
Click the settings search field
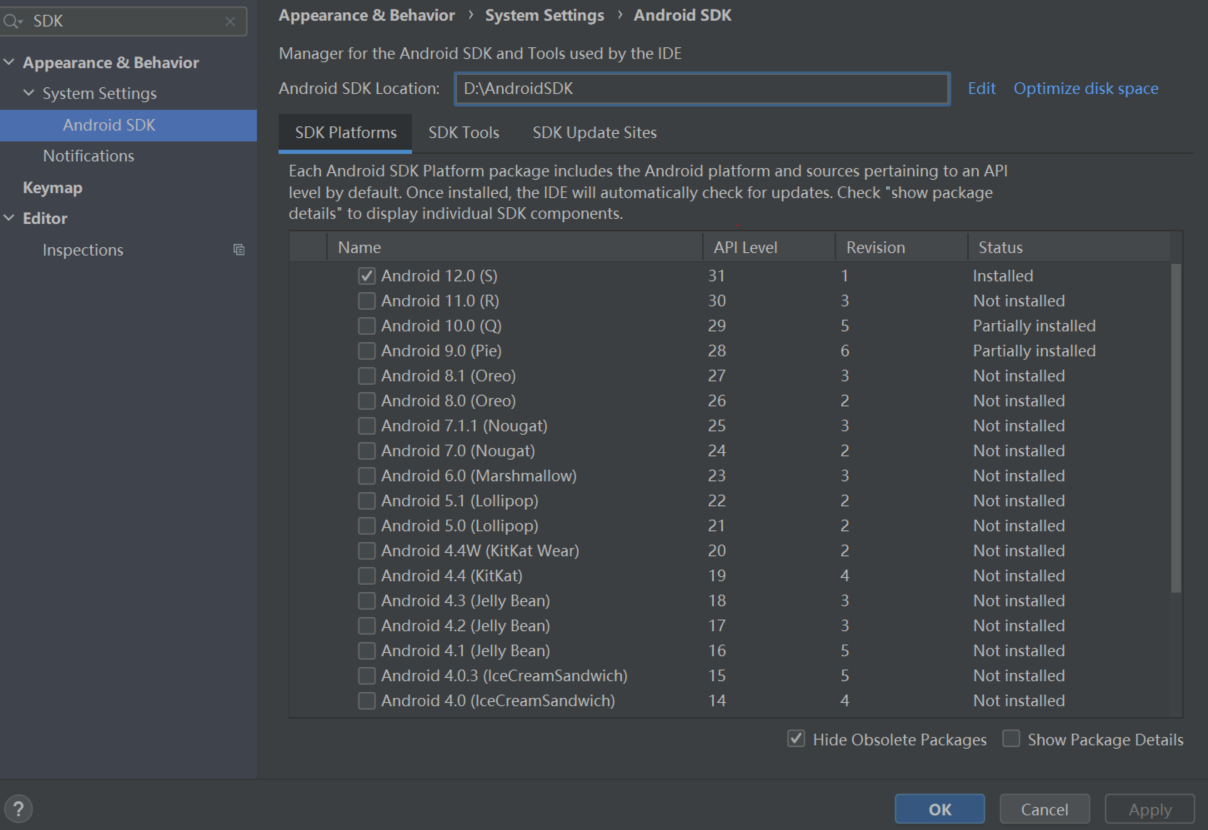pyautogui.click(x=123, y=21)
